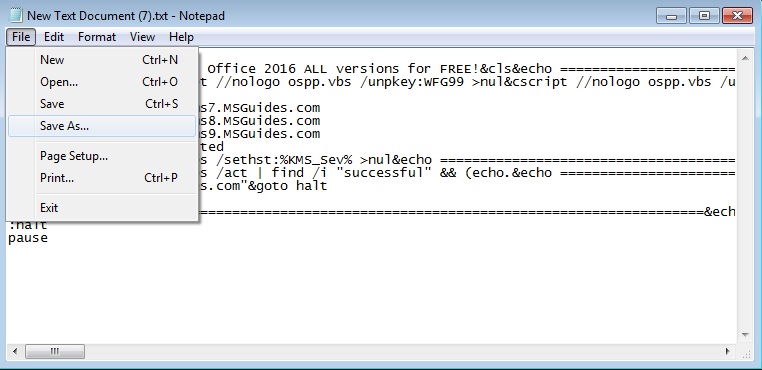This screenshot has width=762, height=370.
Task: Open the Help menu
Action: (x=181, y=37)
